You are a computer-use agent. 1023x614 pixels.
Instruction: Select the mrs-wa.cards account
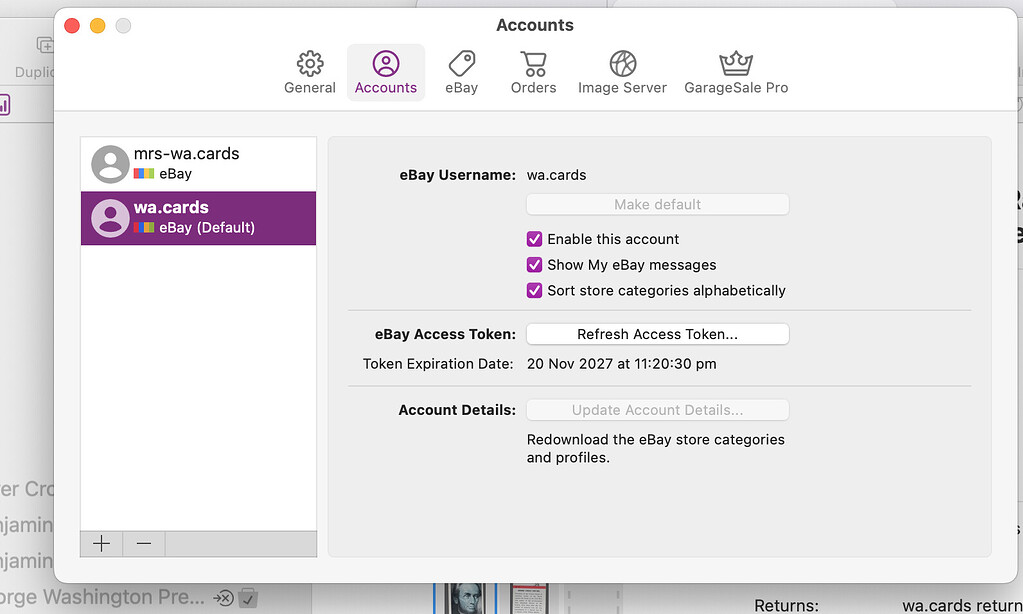(x=198, y=164)
